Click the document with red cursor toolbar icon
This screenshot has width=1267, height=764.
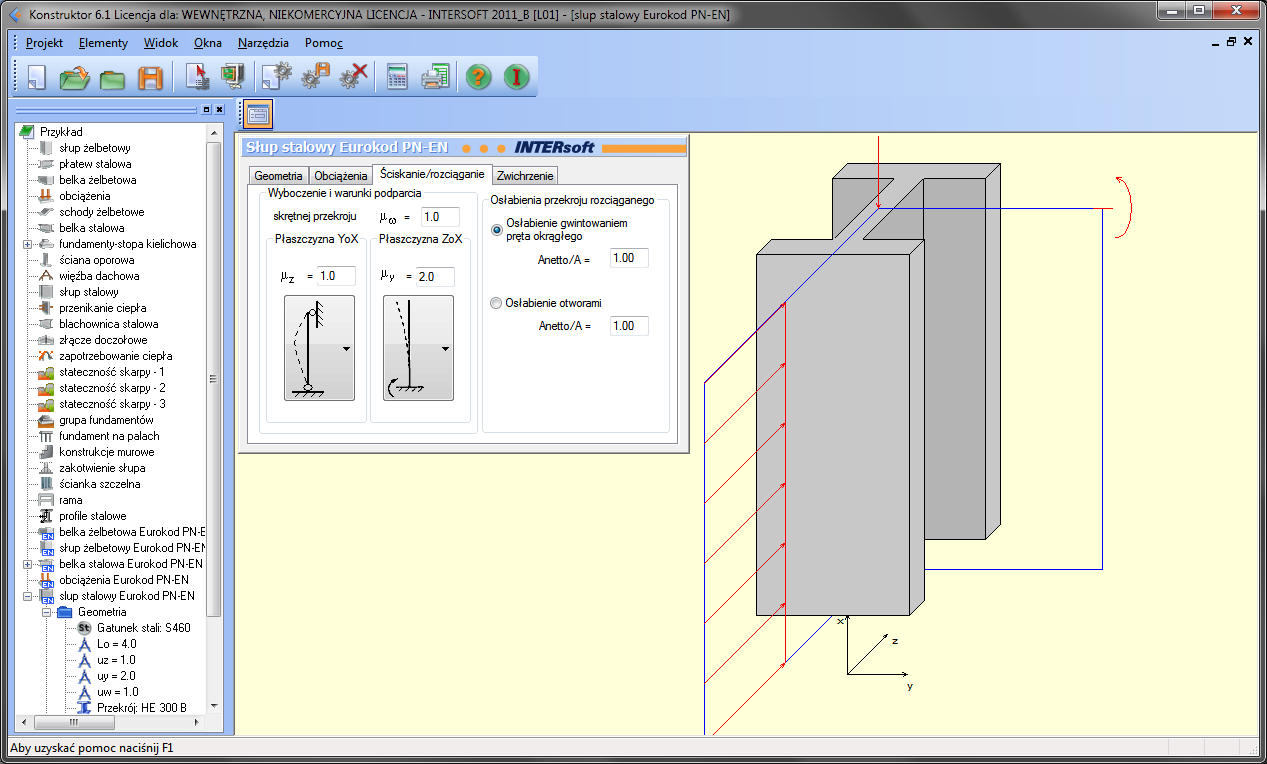pyautogui.click(x=197, y=77)
